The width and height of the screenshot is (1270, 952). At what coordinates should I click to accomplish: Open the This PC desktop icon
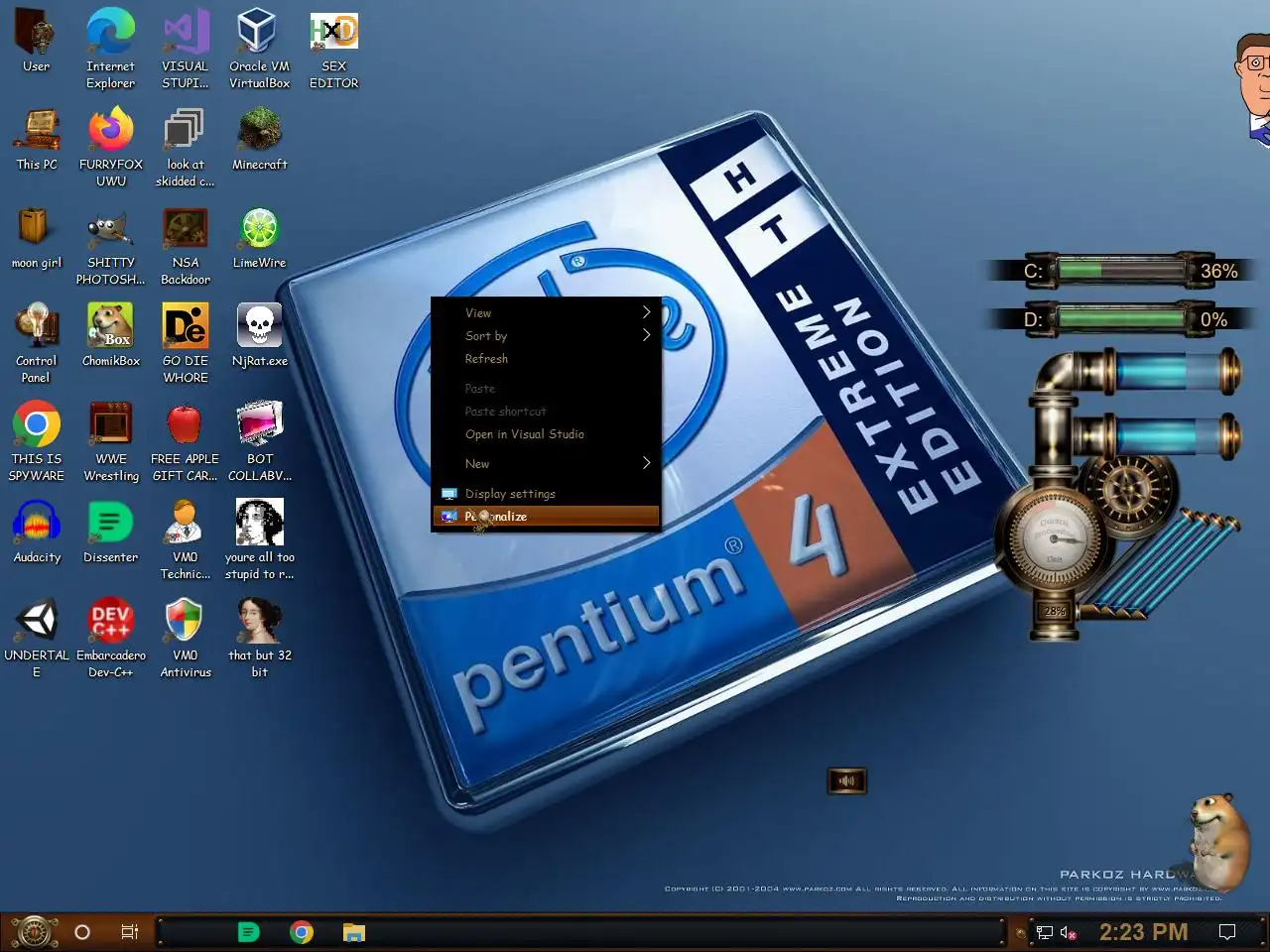click(37, 140)
